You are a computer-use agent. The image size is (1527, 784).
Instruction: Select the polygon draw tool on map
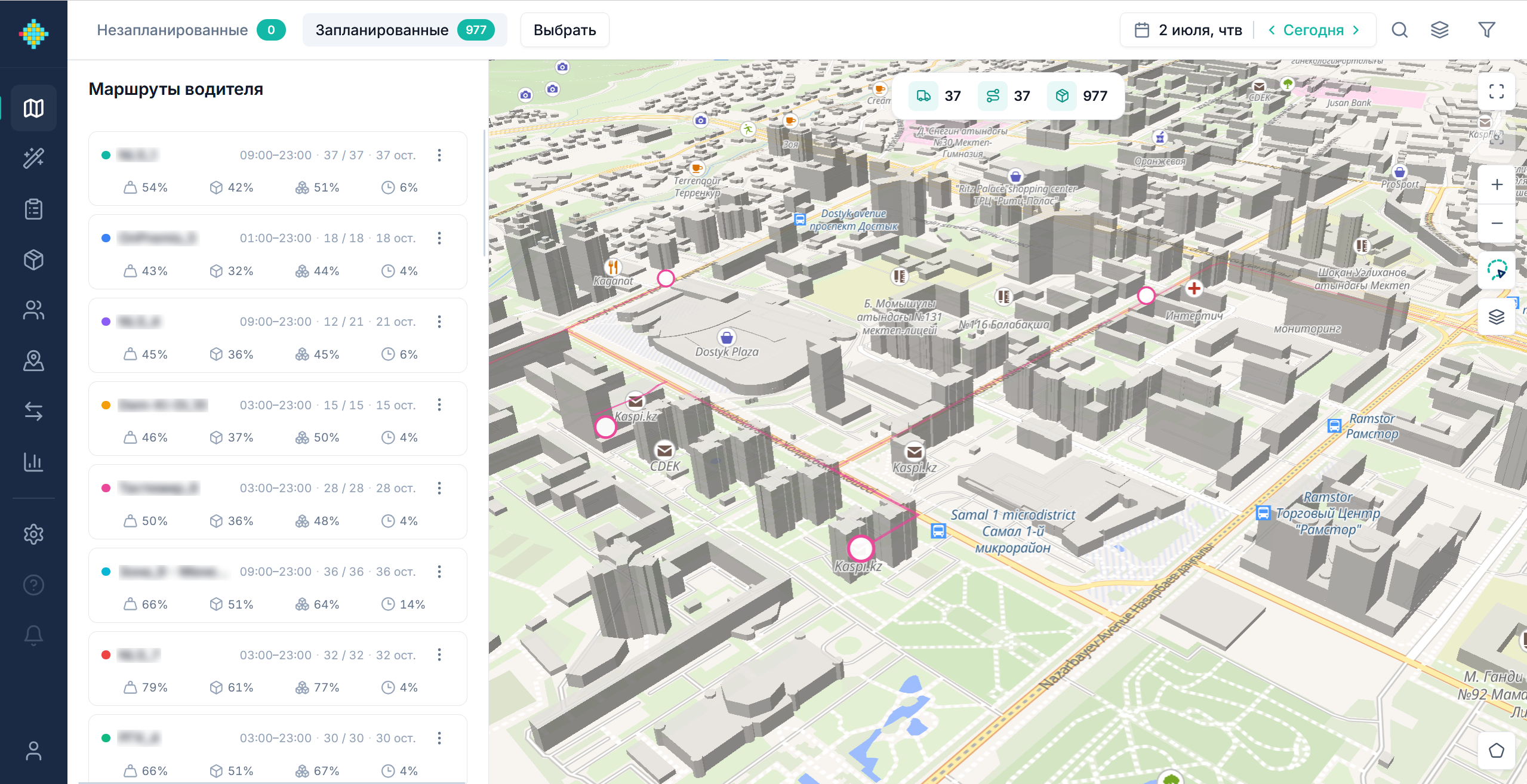(x=1497, y=751)
